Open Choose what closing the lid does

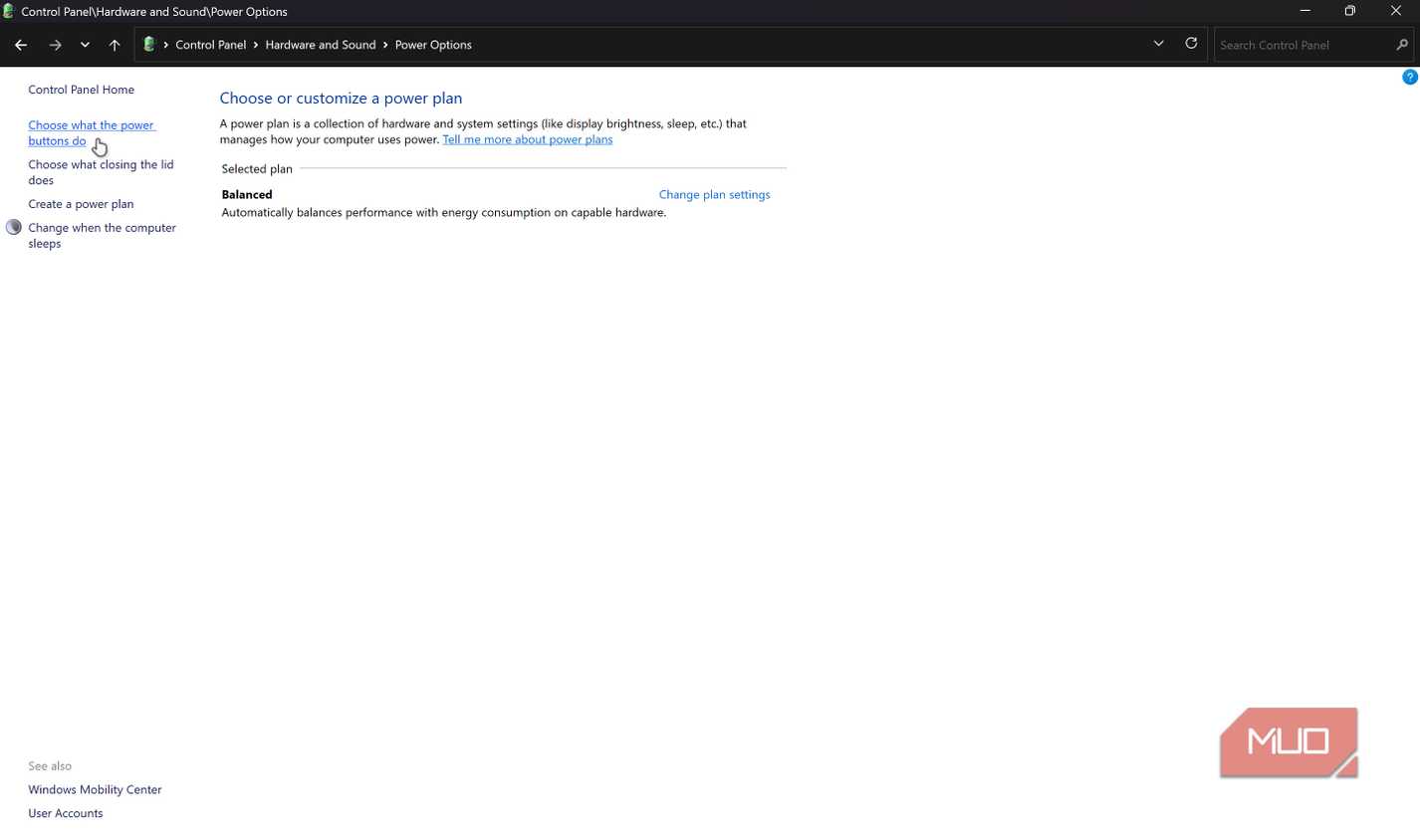pyautogui.click(x=101, y=172)
